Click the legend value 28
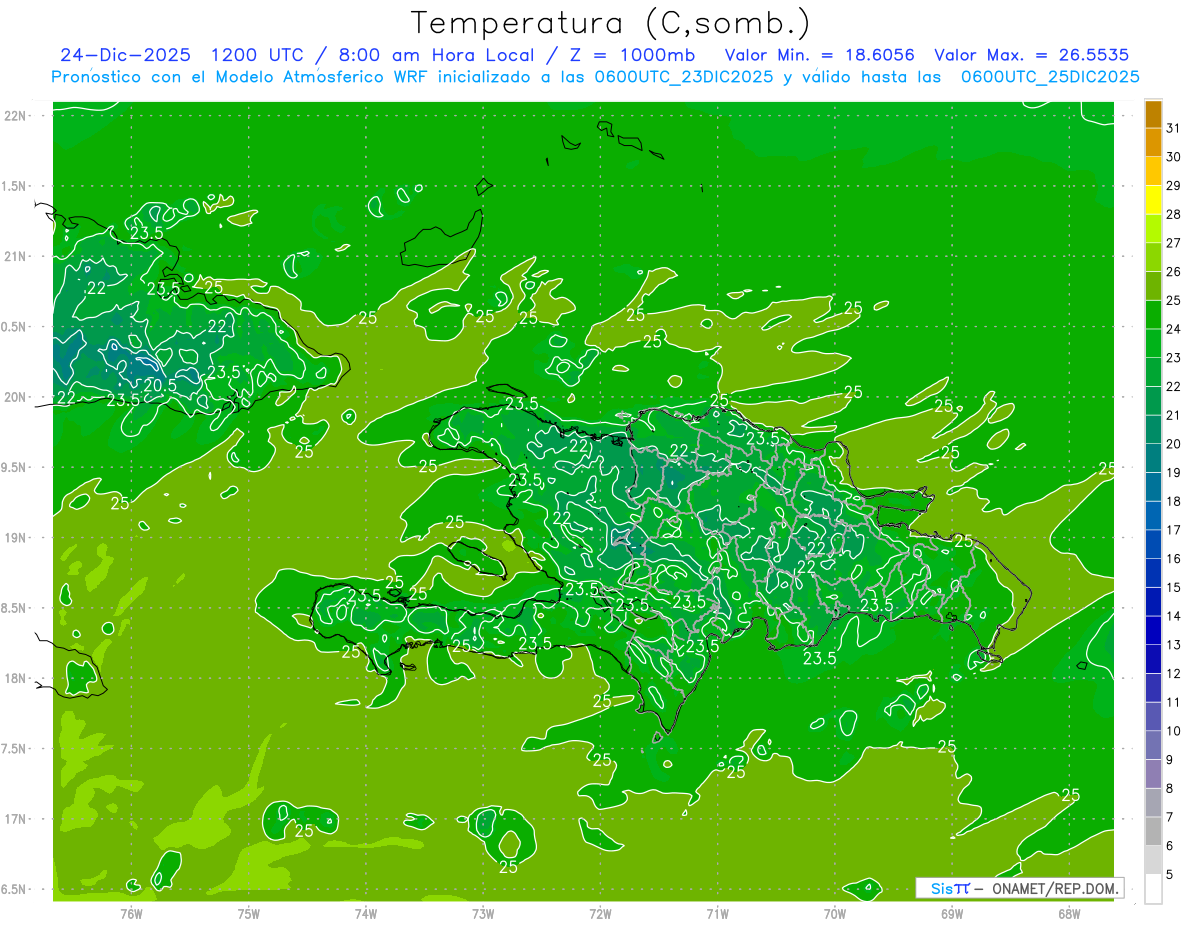This screenshot has width=1200, height=927. 1174,214
